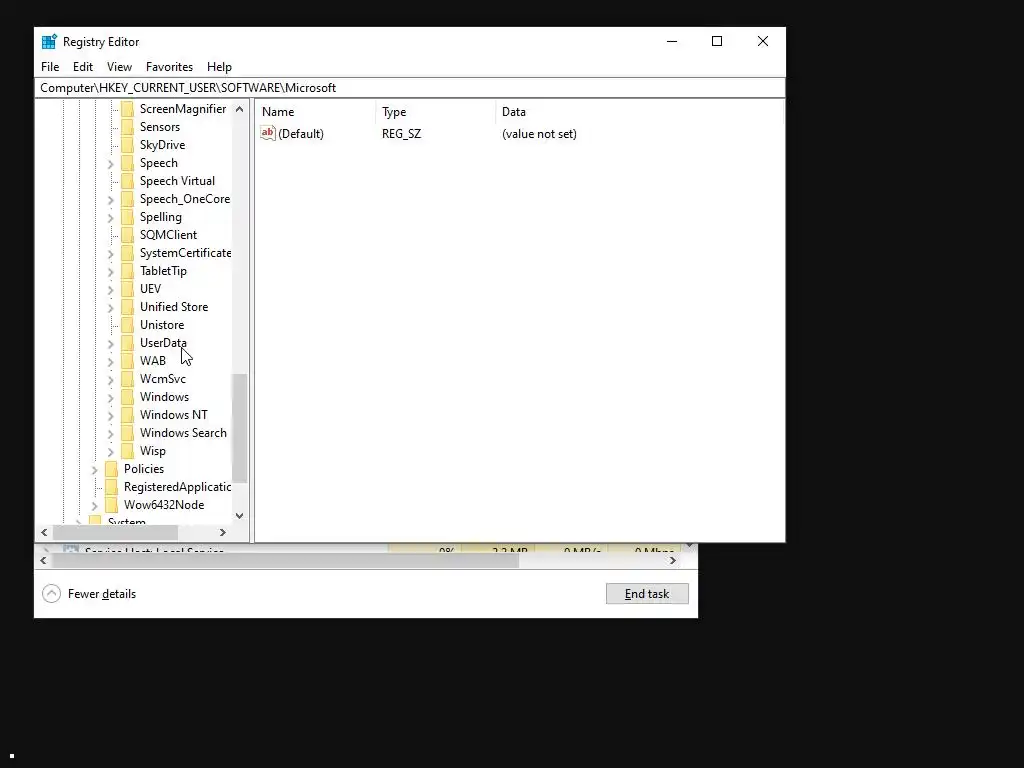1024x768 pixels.
Task: Click tree horizontal scroll right arrow
Action: pos(223,532)
